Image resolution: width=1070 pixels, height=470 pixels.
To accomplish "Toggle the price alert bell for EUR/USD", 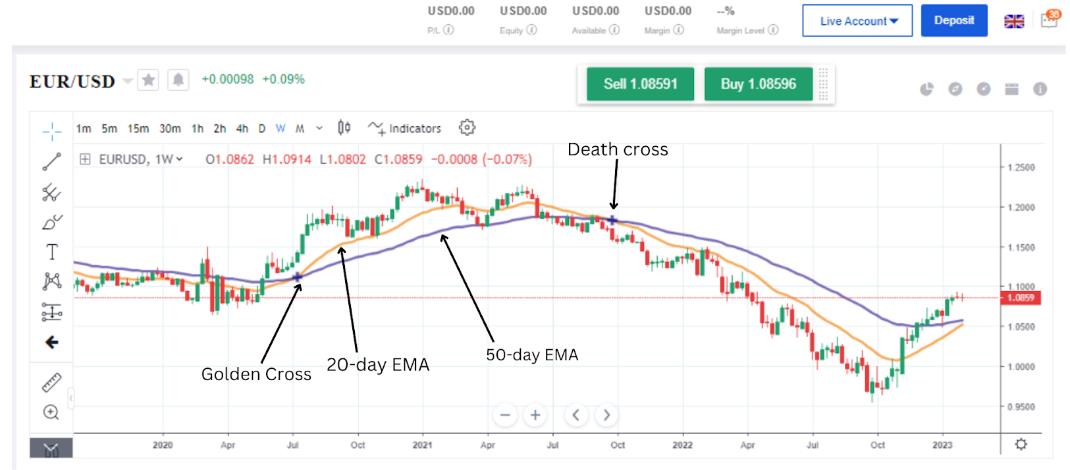I will [178, 80].
